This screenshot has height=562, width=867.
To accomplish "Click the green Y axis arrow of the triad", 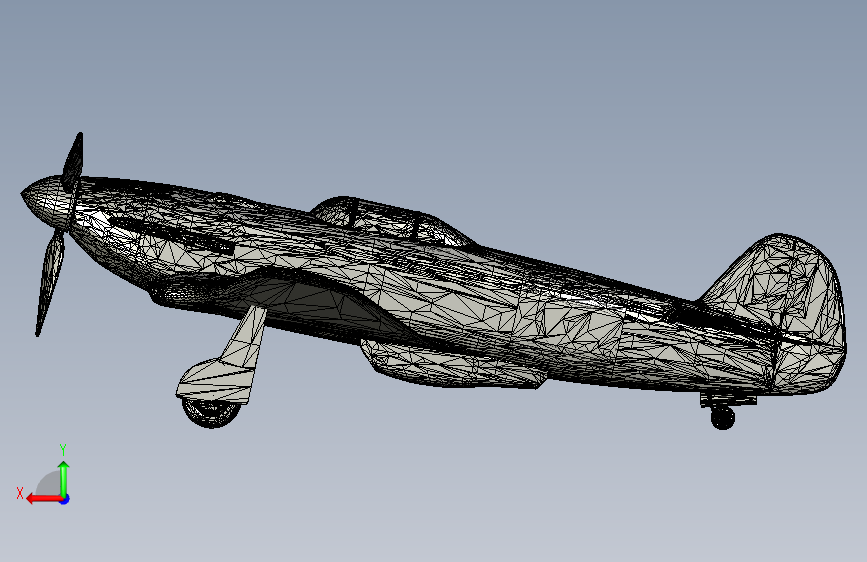I will pyautogui.click(x=64, y=480).
